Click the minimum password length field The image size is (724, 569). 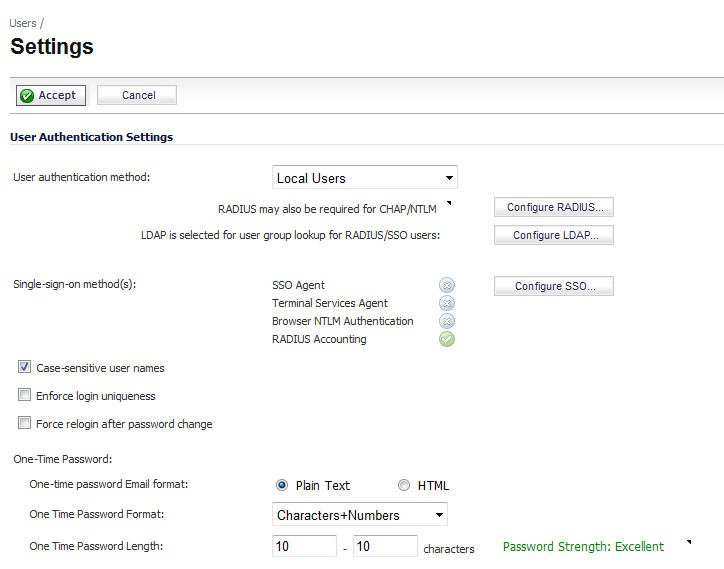304,546
